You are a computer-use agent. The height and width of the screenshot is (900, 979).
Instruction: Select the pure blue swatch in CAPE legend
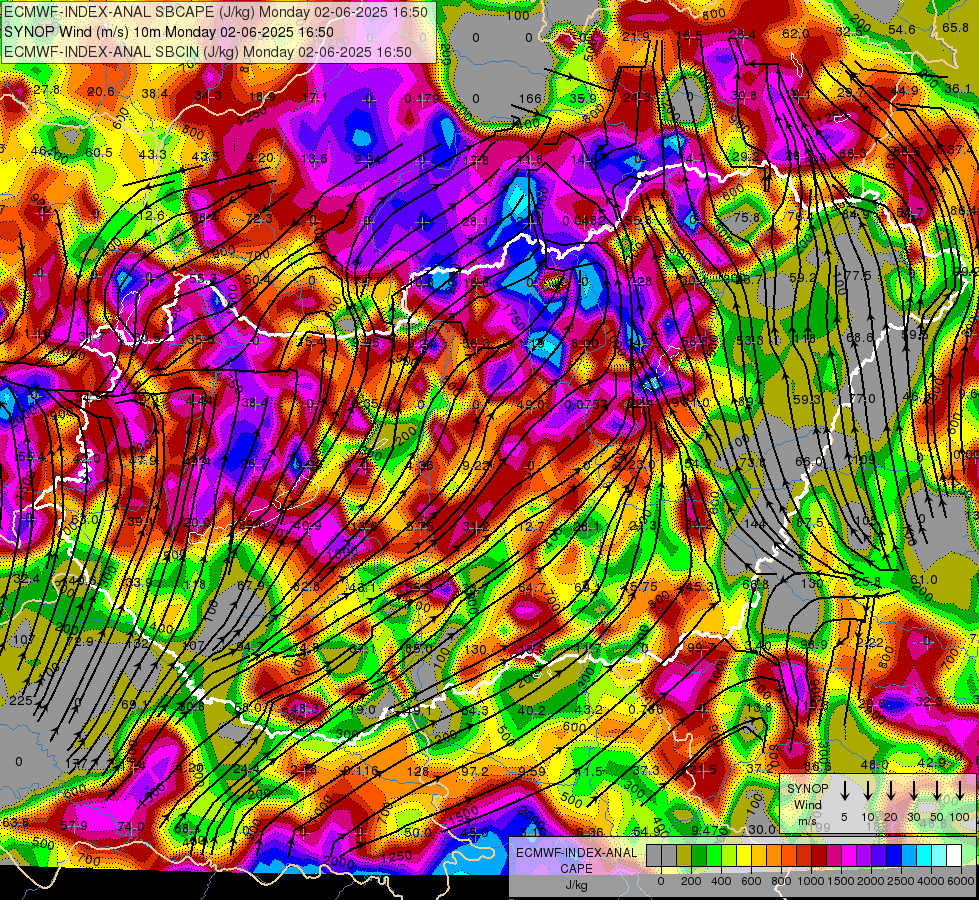(894, 855)
